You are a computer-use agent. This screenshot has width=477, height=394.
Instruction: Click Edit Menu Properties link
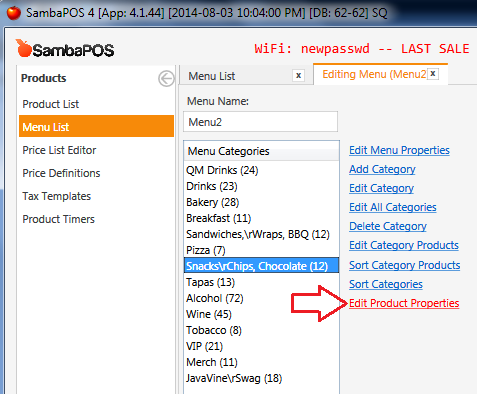point(399,150)
